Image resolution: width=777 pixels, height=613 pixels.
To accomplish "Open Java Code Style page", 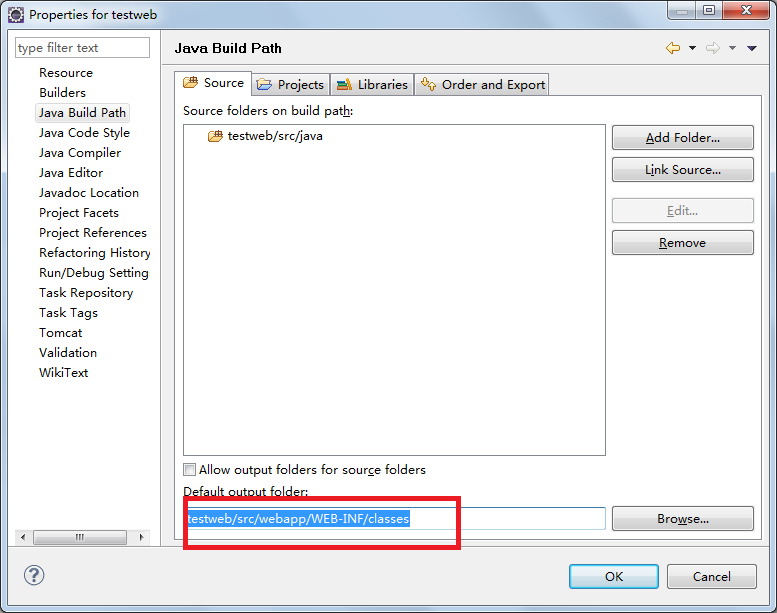I will coord(84,133).
